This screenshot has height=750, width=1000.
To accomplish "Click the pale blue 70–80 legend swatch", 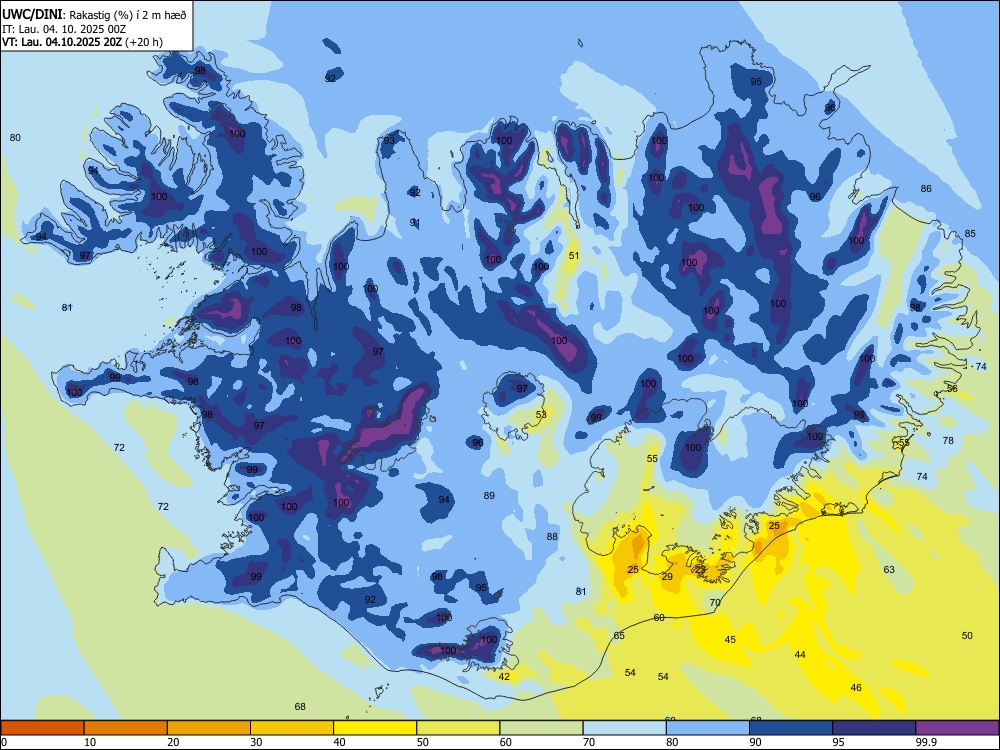I will tap(624, 728).
